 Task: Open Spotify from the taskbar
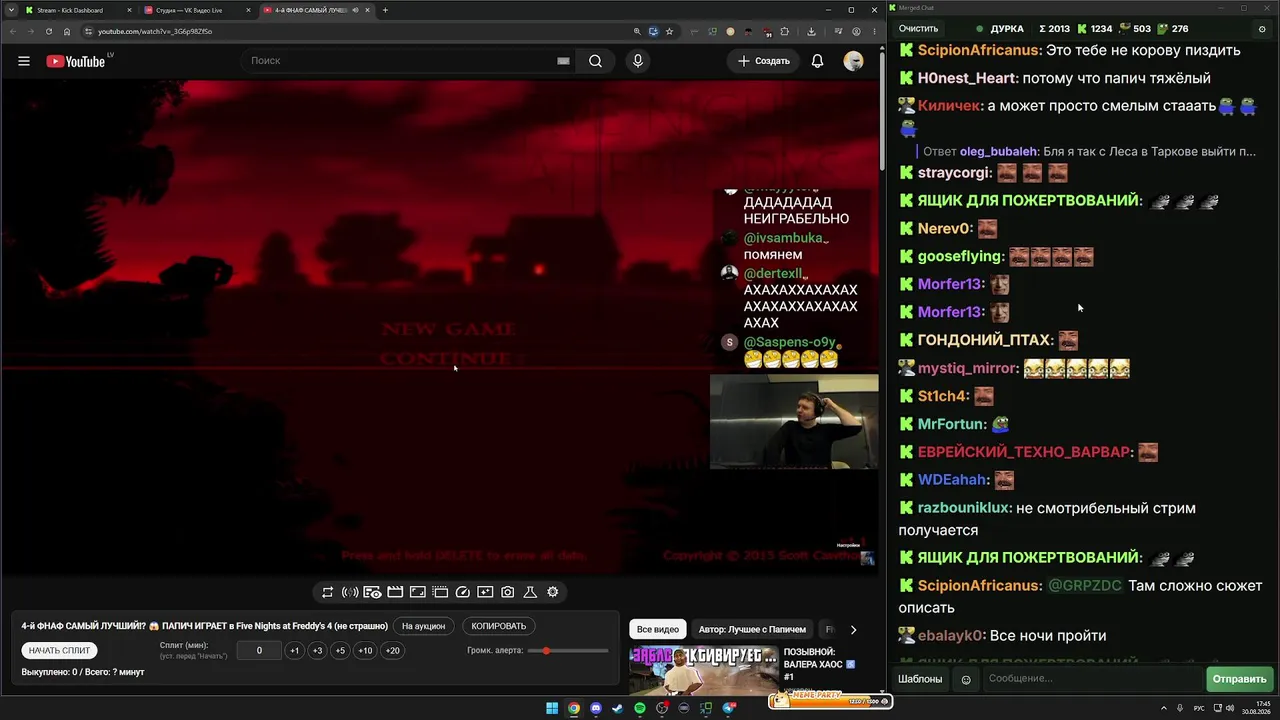pos(640,708)
